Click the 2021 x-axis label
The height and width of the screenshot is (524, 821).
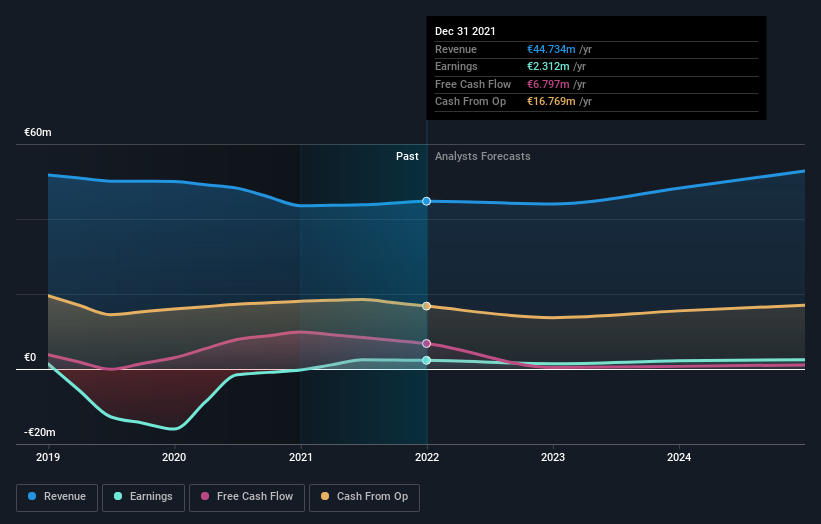[x=301, y=458]
